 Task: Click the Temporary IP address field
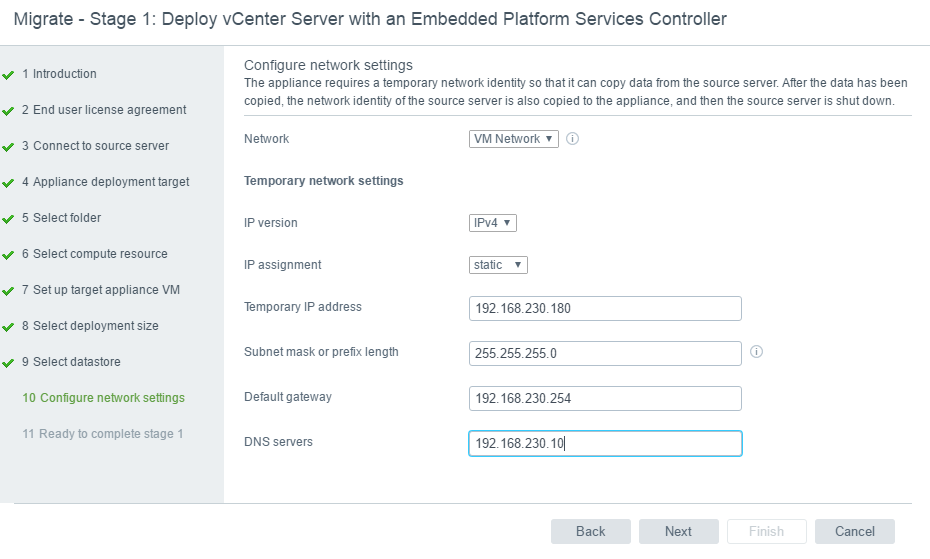pyautogui.click(x=605, y=308)
